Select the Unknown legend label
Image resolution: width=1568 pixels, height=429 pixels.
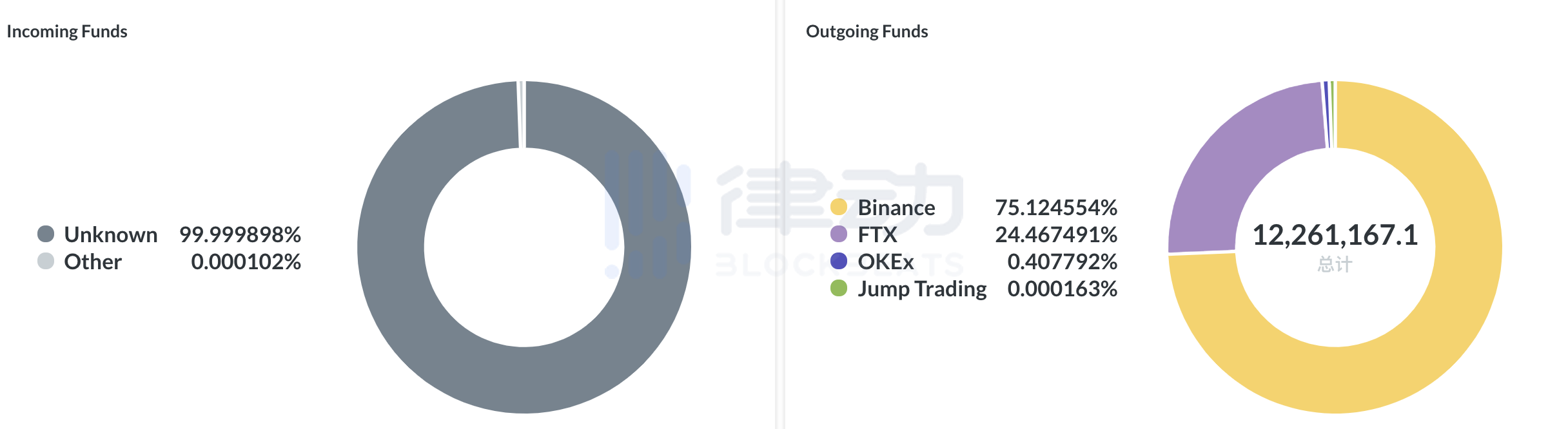111,234
